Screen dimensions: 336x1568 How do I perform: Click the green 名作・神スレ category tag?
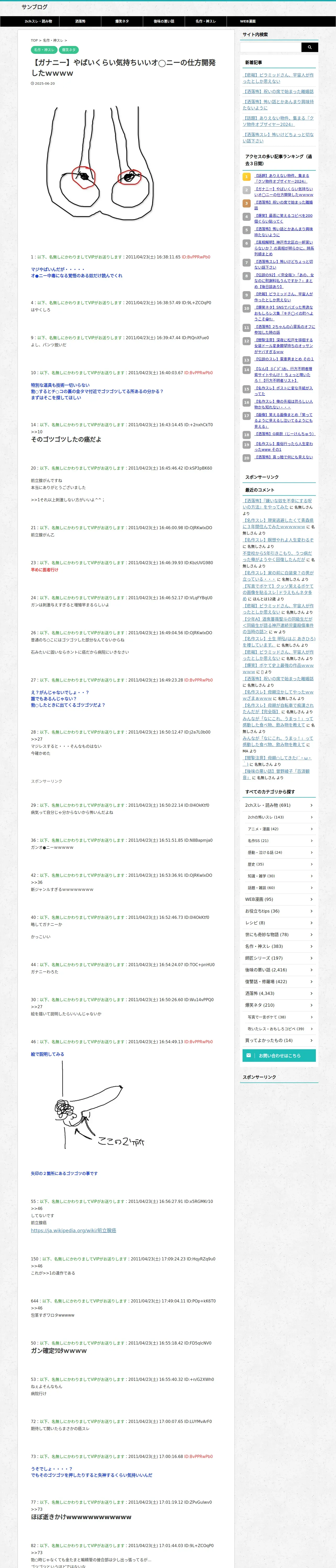(44, 50)
